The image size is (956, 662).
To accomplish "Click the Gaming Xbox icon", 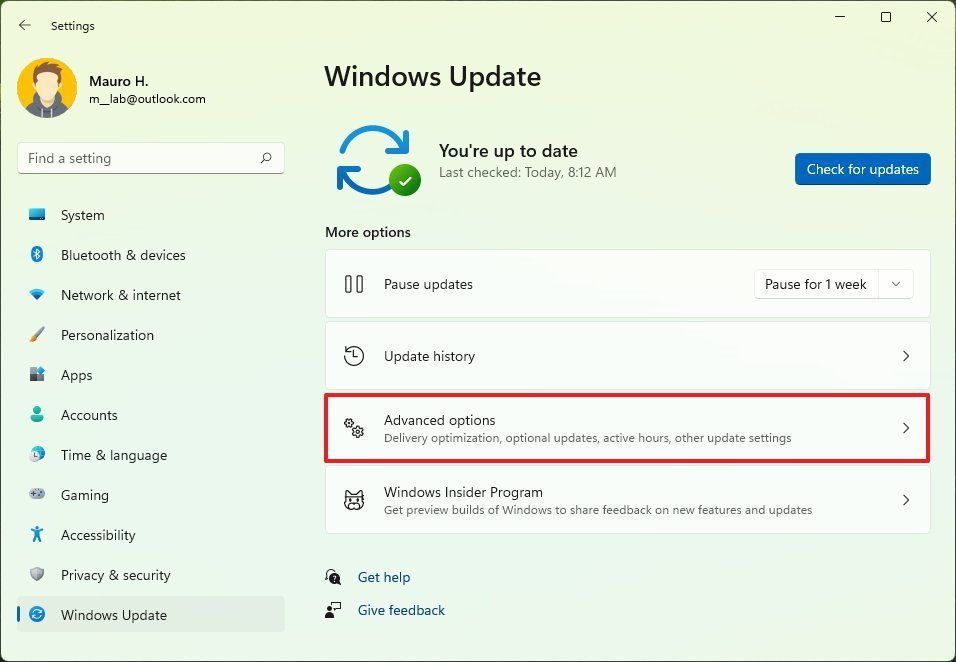I will tap(37, 495).
